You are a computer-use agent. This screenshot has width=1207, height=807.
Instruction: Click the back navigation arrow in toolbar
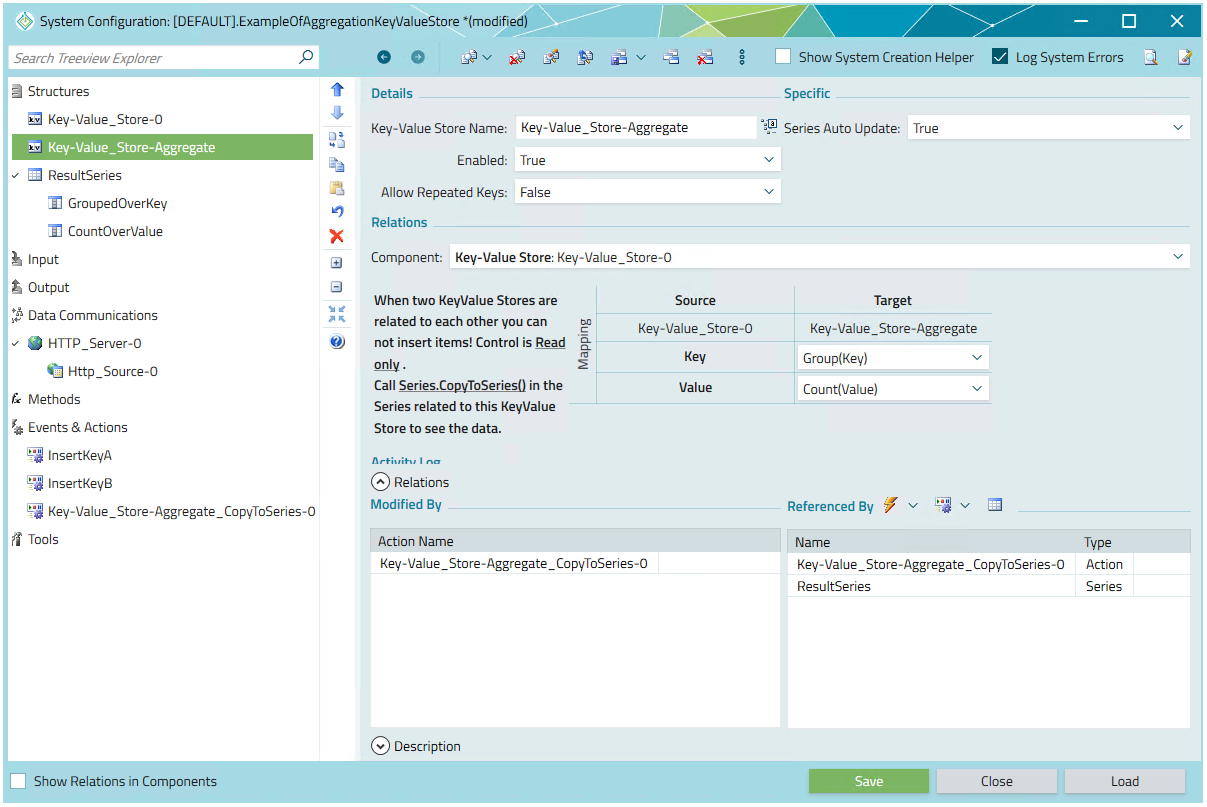[384, 58]
